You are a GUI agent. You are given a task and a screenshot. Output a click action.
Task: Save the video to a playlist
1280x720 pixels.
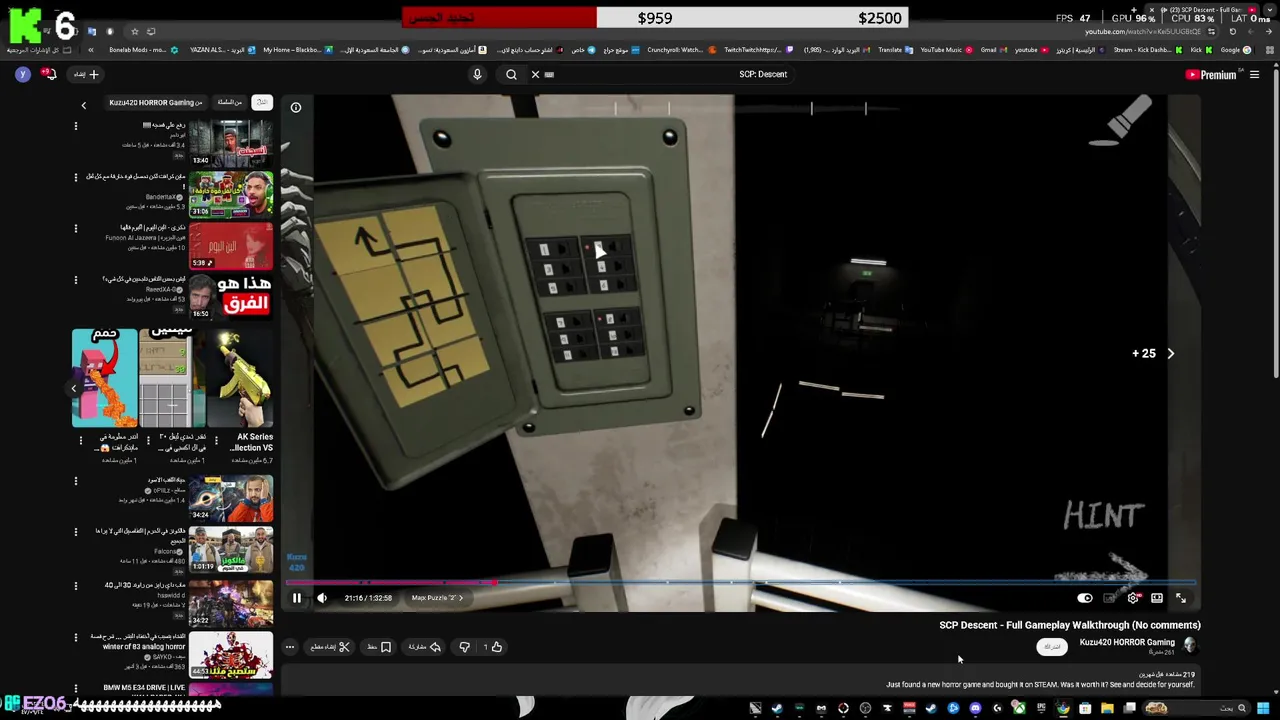point(379,647)
